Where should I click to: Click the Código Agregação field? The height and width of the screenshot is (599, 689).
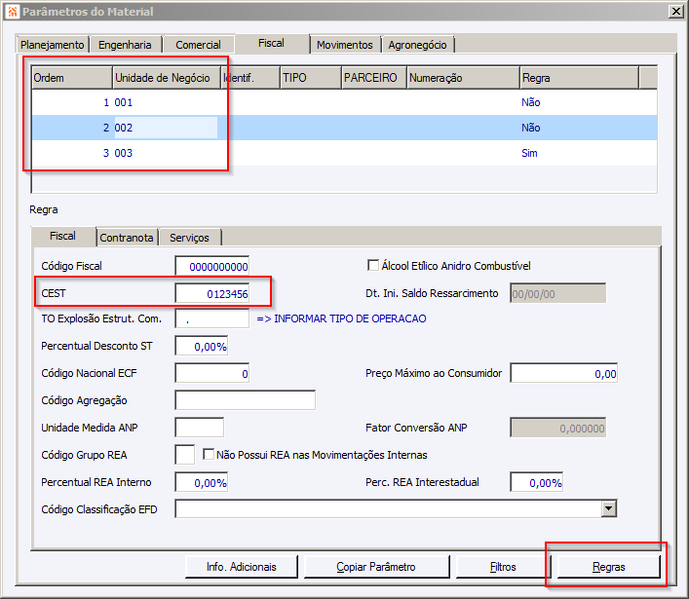[x=245, y=400]
